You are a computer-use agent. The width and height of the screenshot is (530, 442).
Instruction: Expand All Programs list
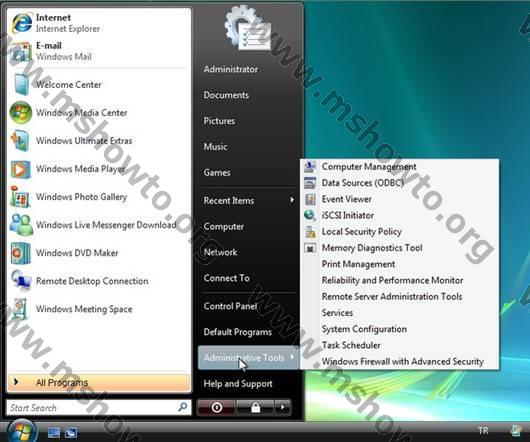(99, 383)
